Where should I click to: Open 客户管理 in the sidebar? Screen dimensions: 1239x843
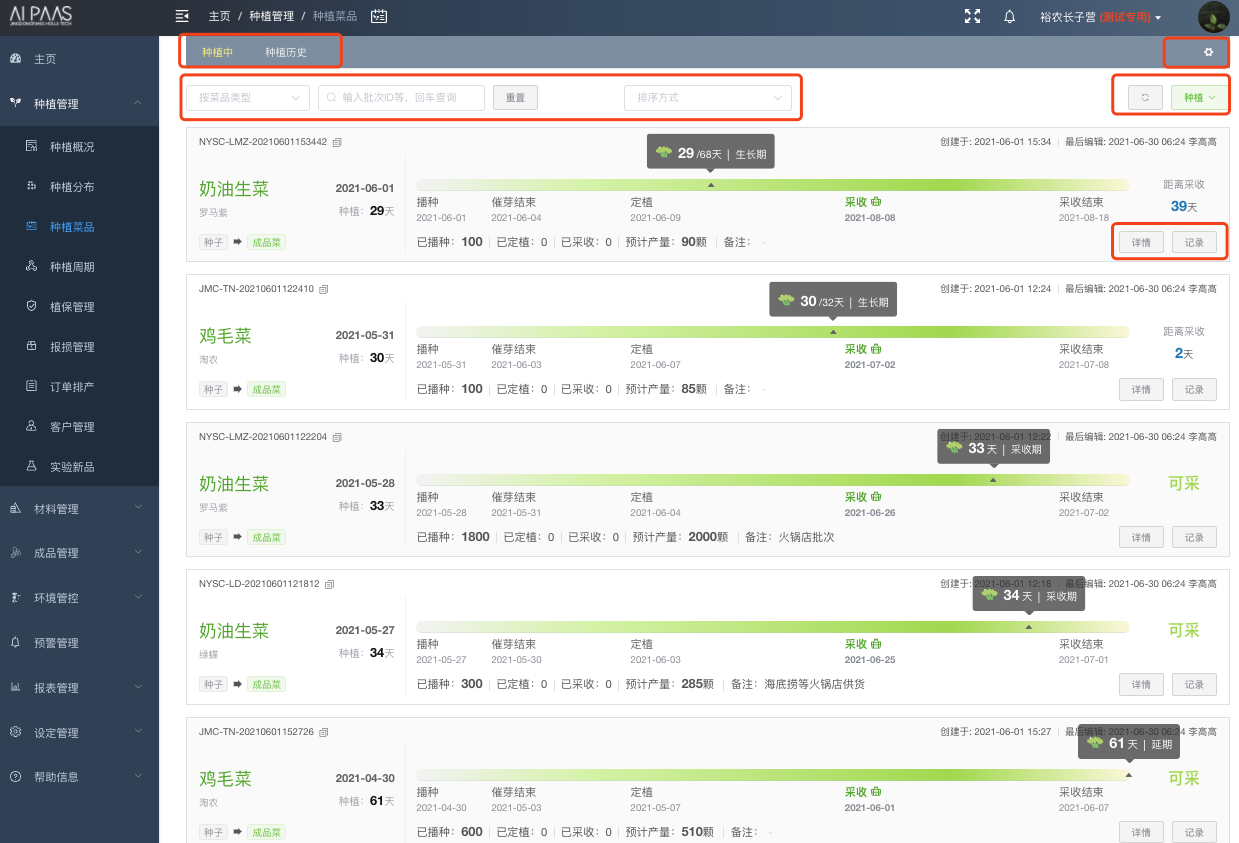click(x=79, y=427)
